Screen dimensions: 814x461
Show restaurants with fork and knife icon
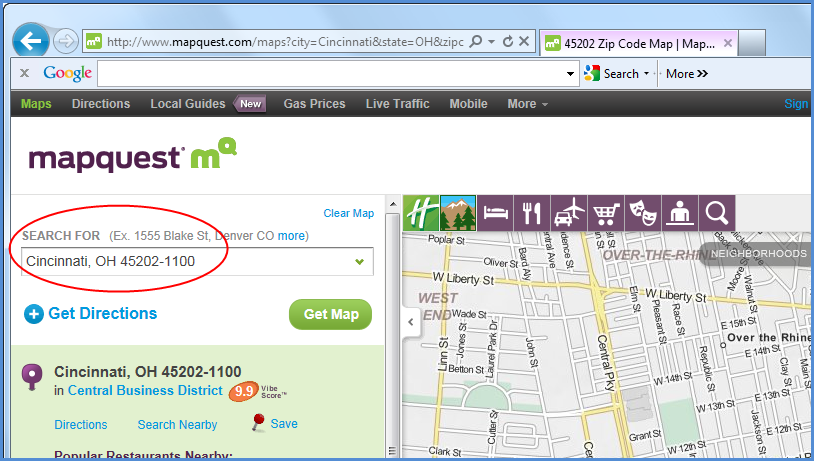point(532,213)
